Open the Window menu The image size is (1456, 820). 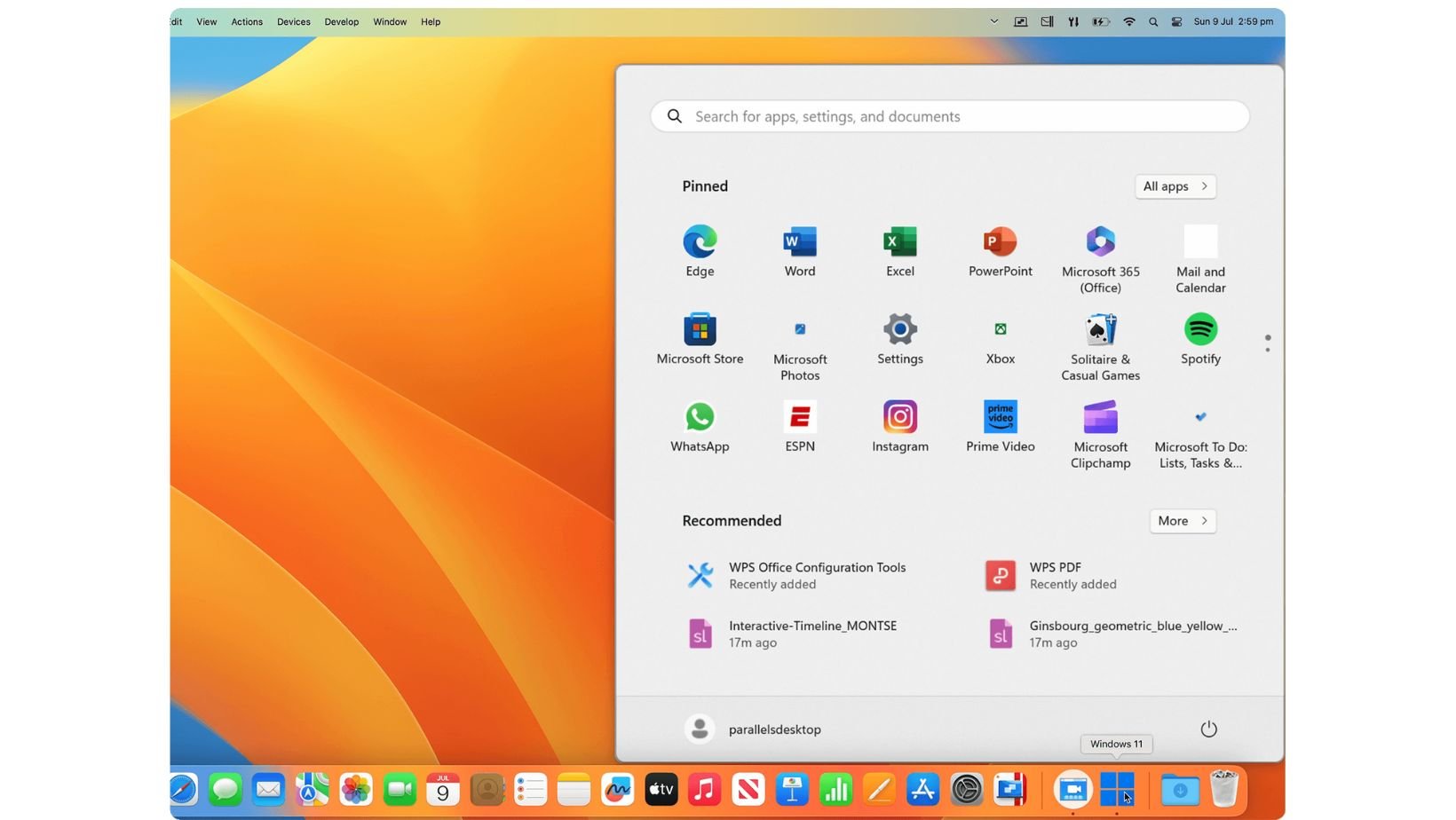point(390,22)
